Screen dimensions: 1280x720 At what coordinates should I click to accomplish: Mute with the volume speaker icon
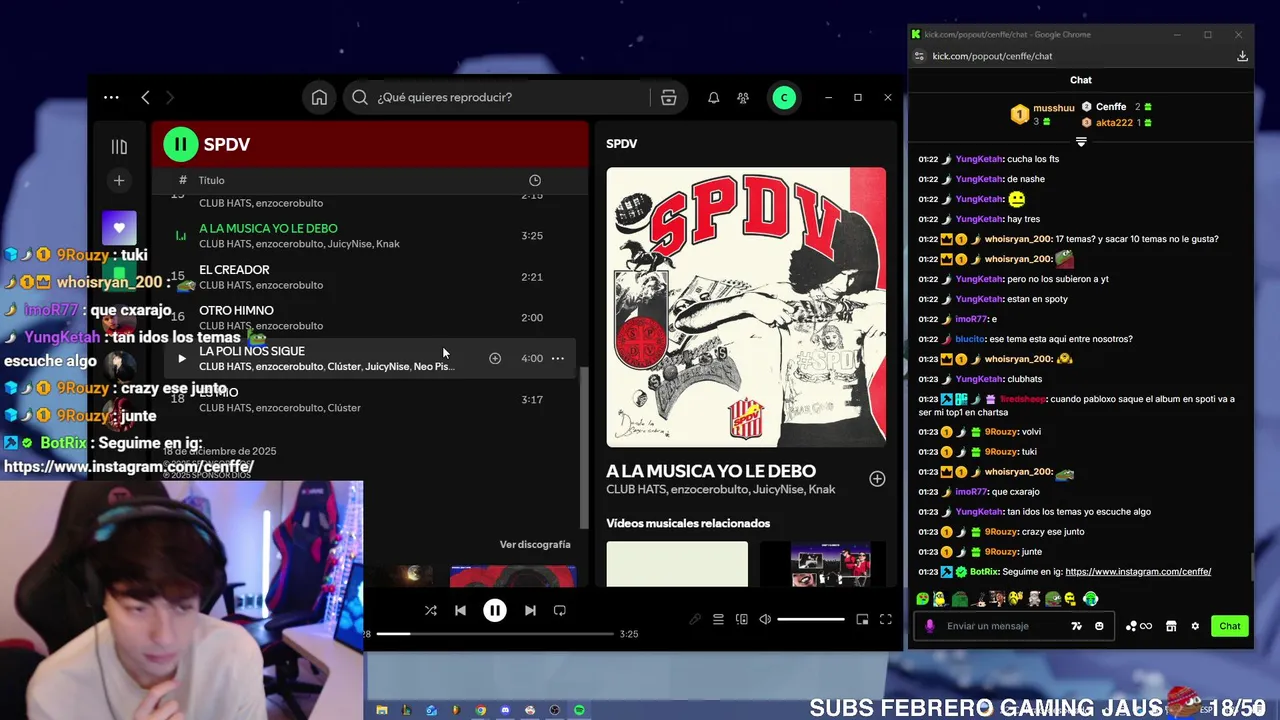(x=765, y=620)
